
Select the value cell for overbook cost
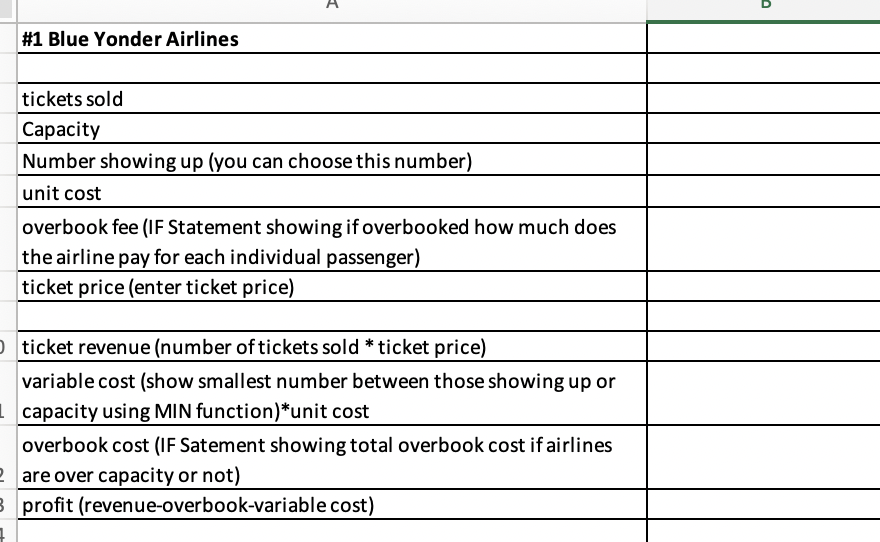point(764,457)
